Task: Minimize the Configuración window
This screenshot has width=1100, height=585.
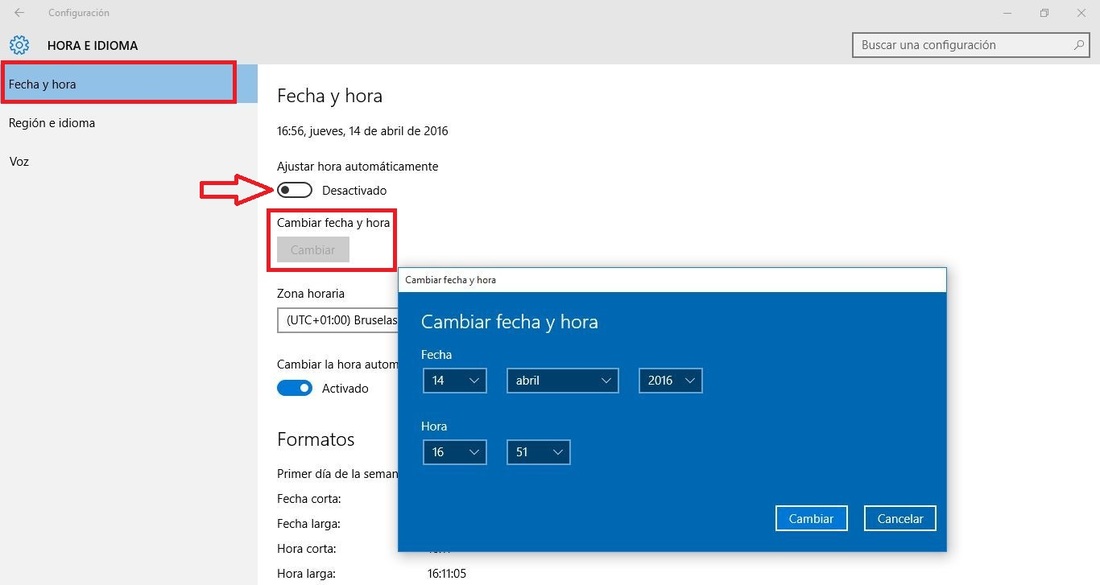Action: pyautogui.click(x=1007, y=13)
